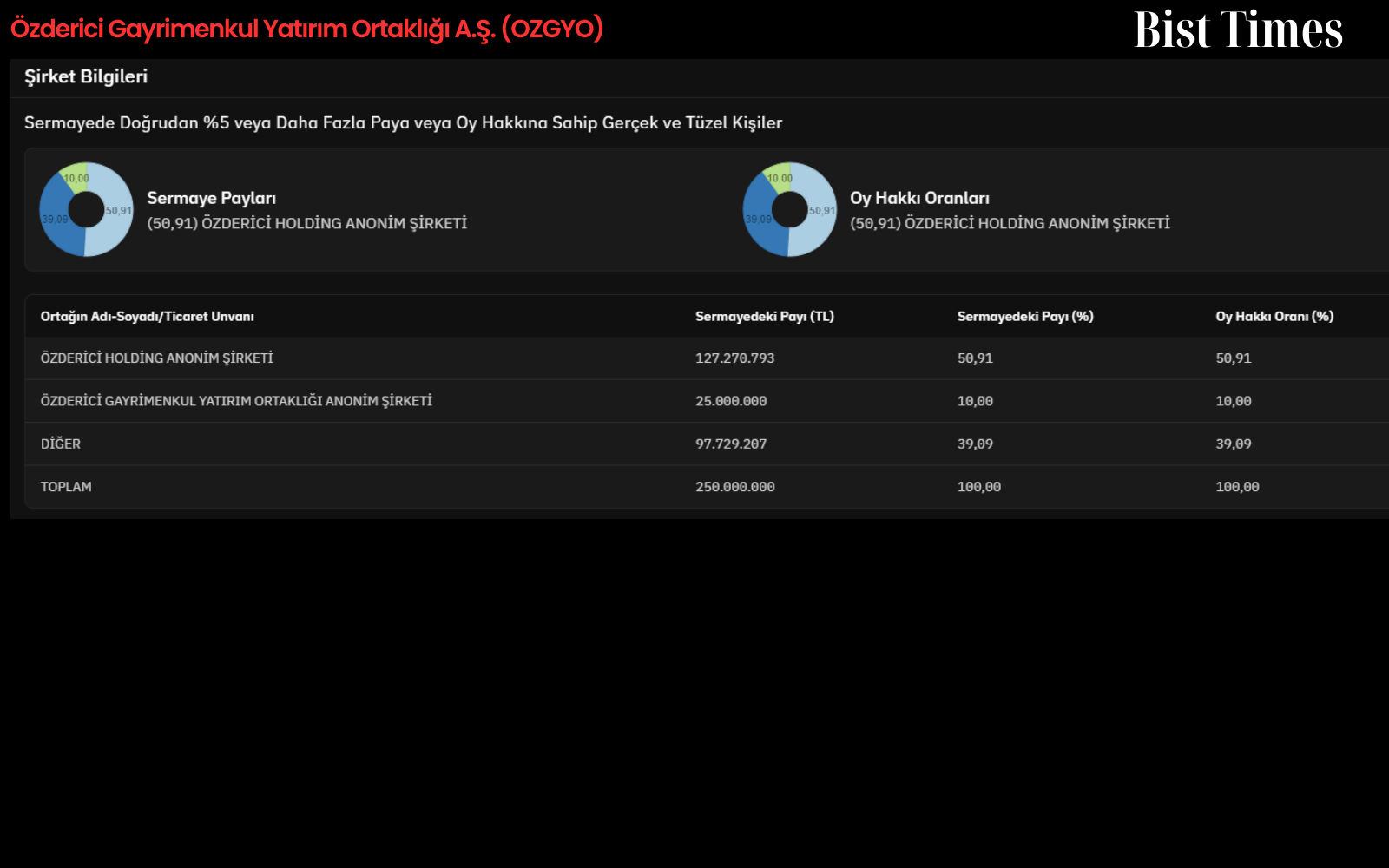Select the TOPLAM row label

pyautogui.click(x=66, y=487)
